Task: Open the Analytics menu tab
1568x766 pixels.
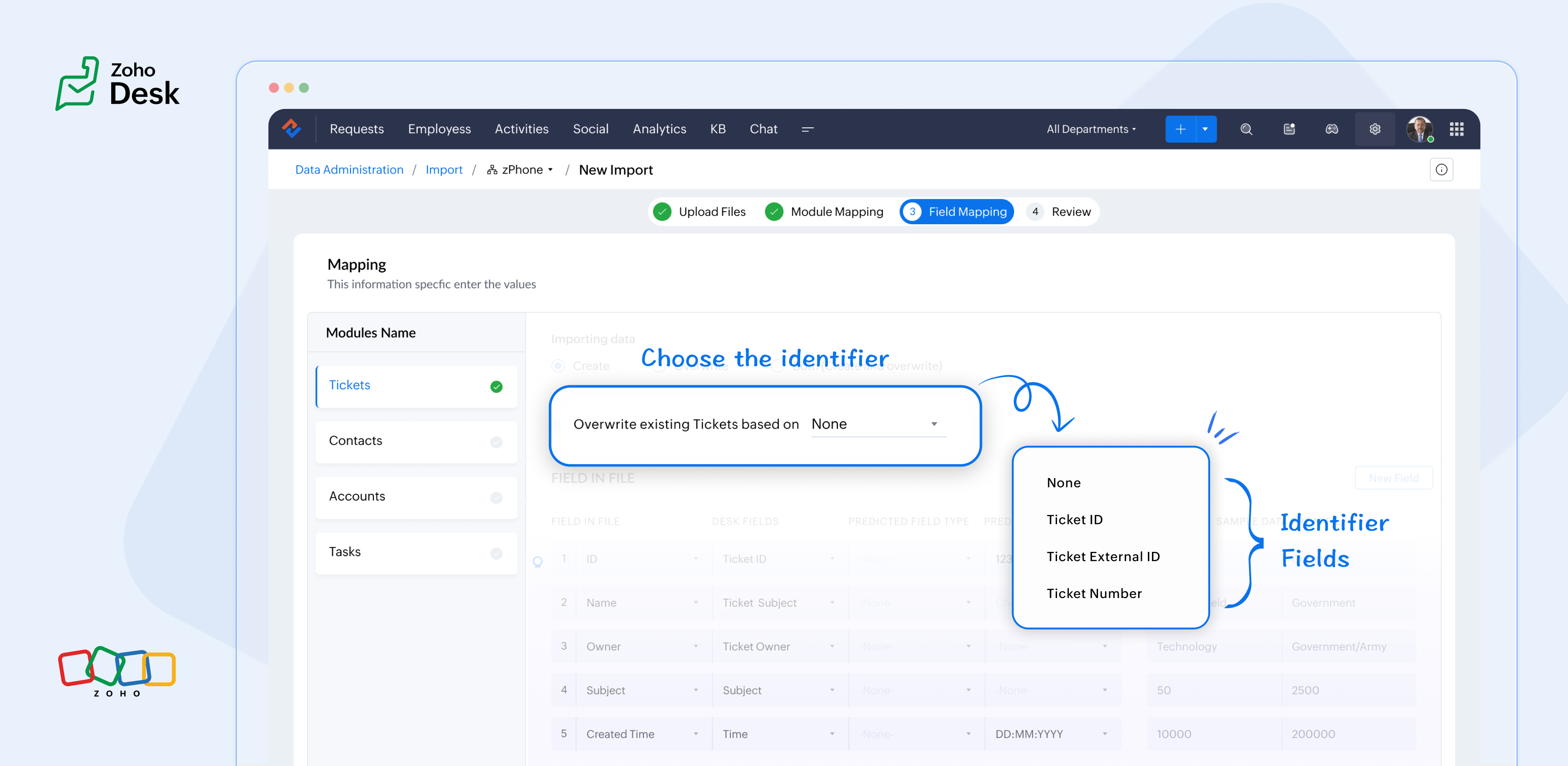Action: click(659, 129)
